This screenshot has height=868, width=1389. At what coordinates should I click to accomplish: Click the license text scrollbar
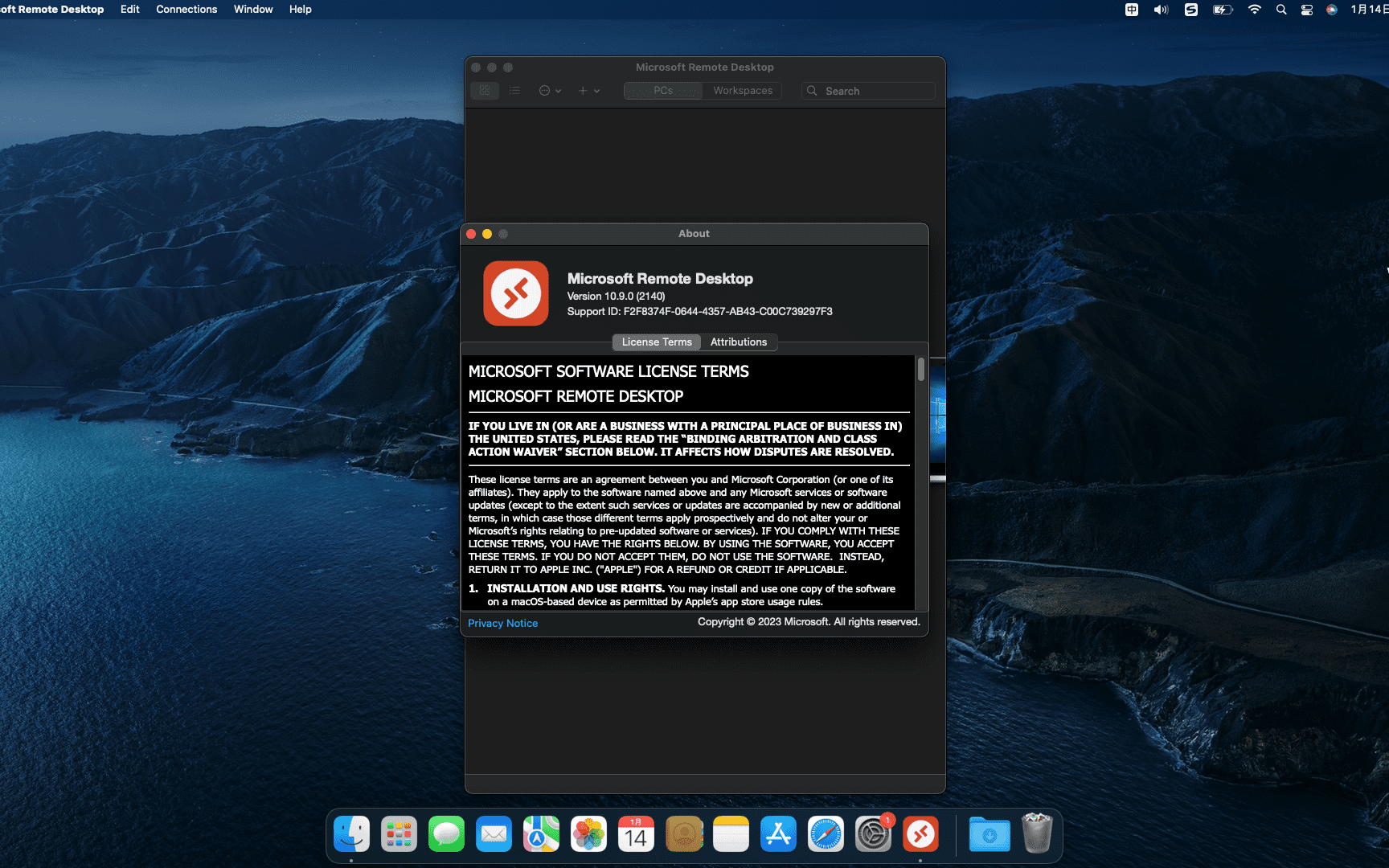(x=920, y=370)
